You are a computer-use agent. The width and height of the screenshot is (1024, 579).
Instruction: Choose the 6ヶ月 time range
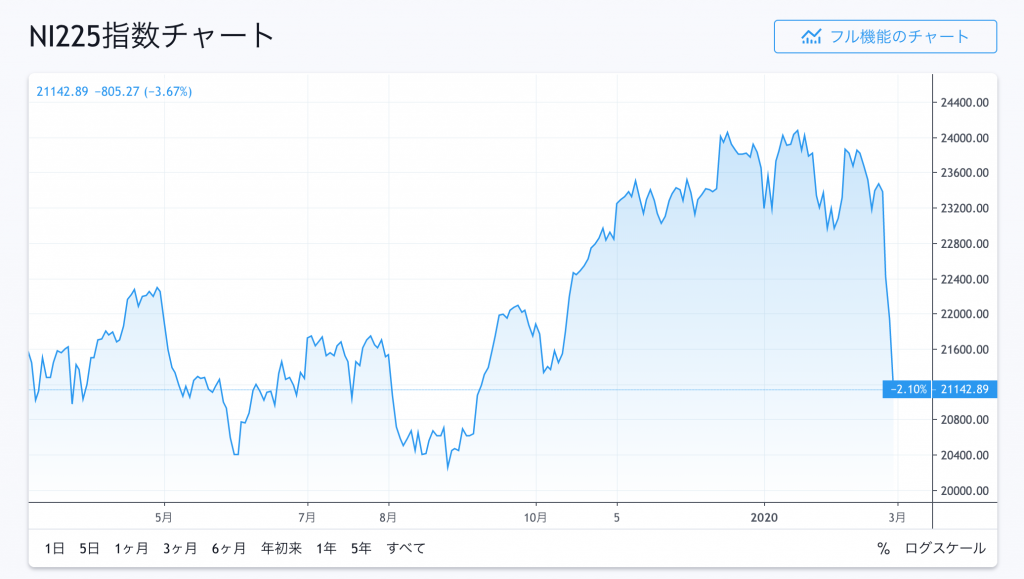point(229,548)
